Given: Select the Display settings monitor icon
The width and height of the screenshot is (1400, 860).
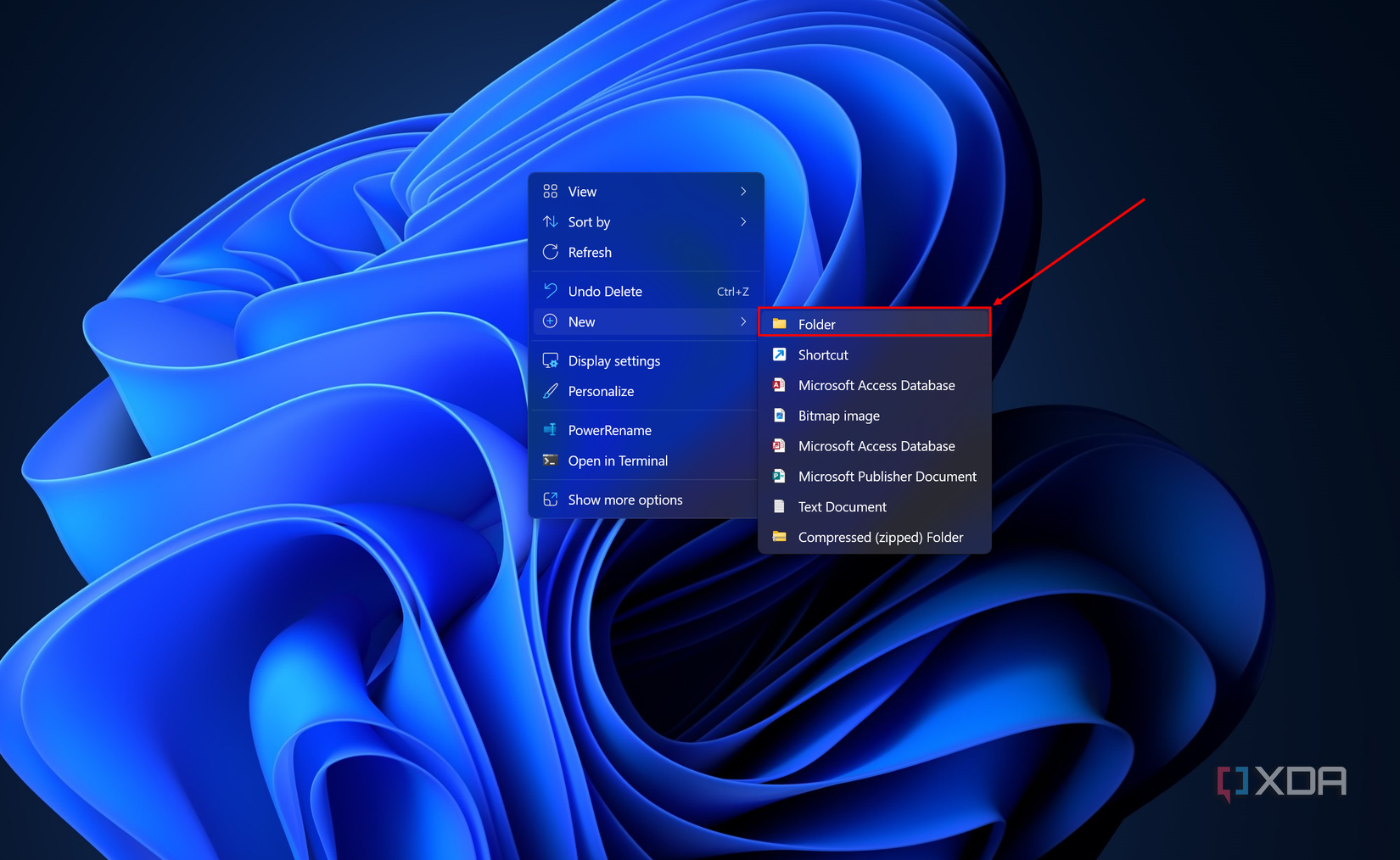Looking at the screenshot, I should pos(550,360).
